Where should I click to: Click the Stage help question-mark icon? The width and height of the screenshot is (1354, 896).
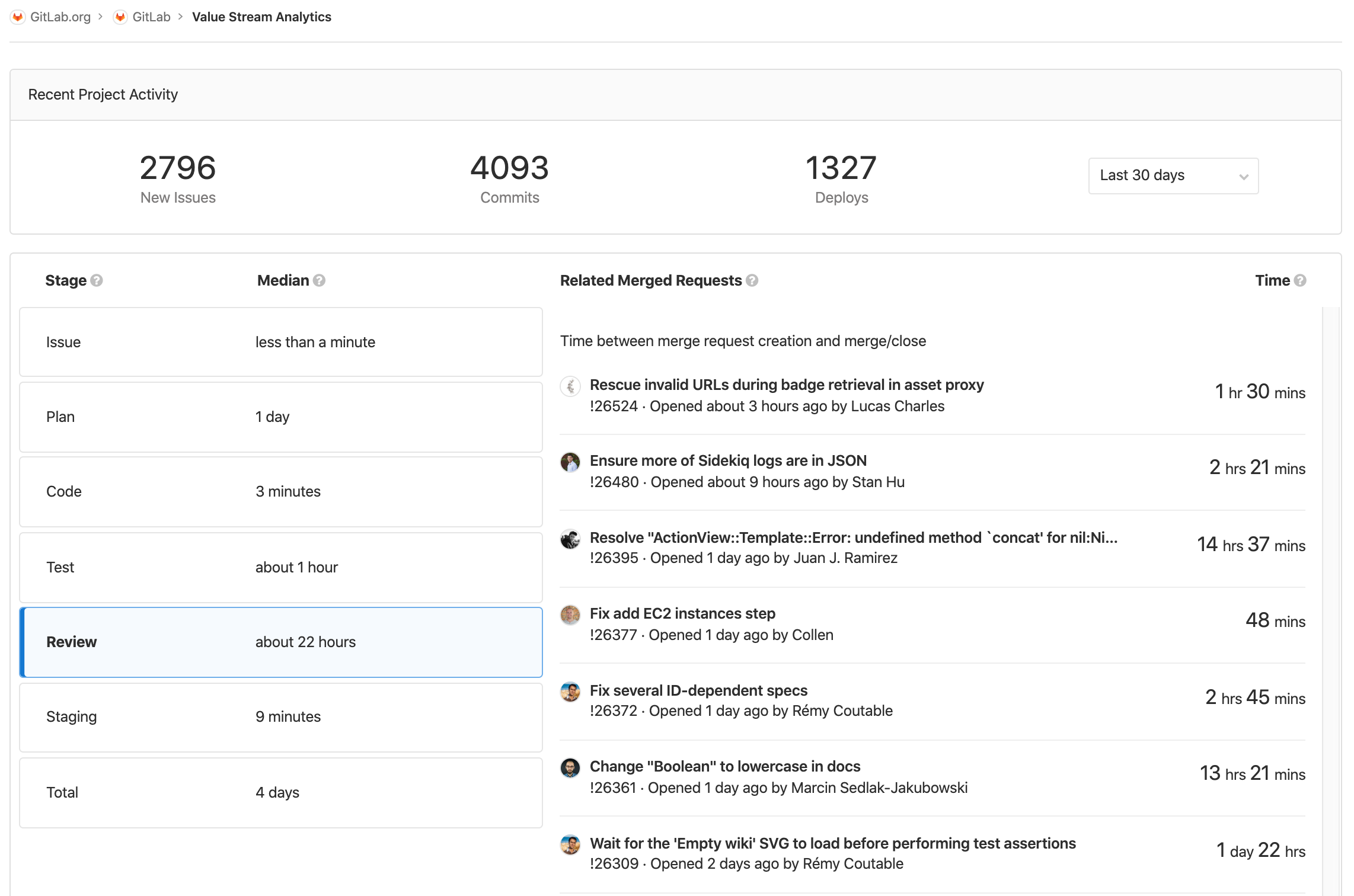[97, 280]
